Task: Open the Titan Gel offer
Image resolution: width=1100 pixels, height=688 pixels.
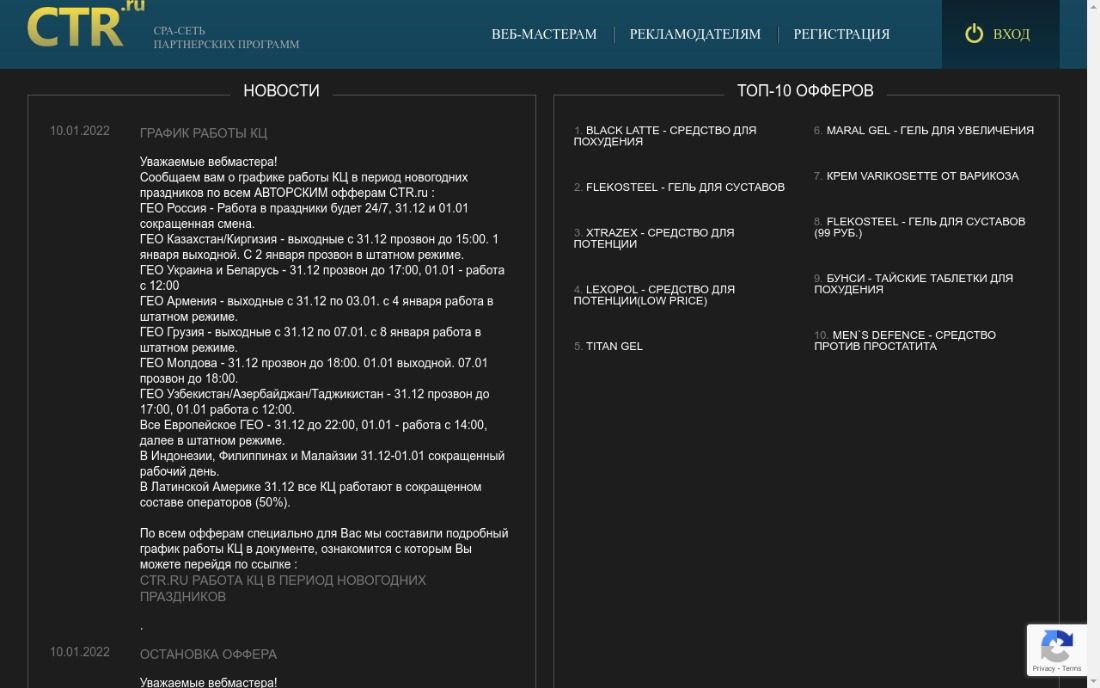Action: [614, 346]
